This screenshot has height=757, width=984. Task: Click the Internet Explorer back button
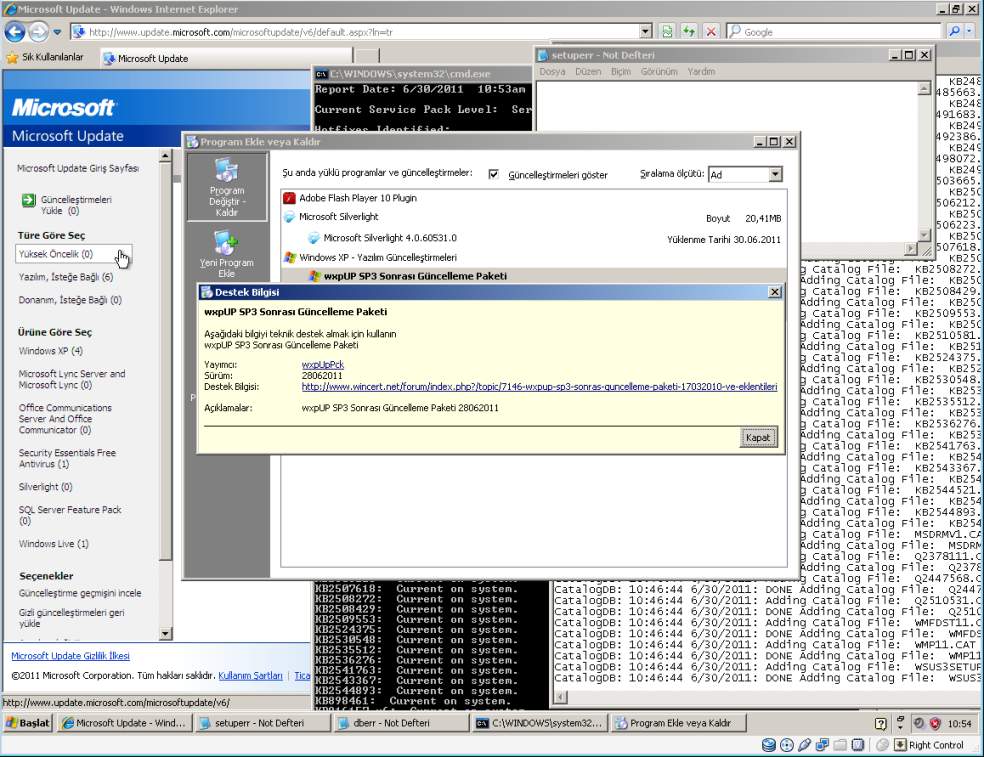(15, 32)
